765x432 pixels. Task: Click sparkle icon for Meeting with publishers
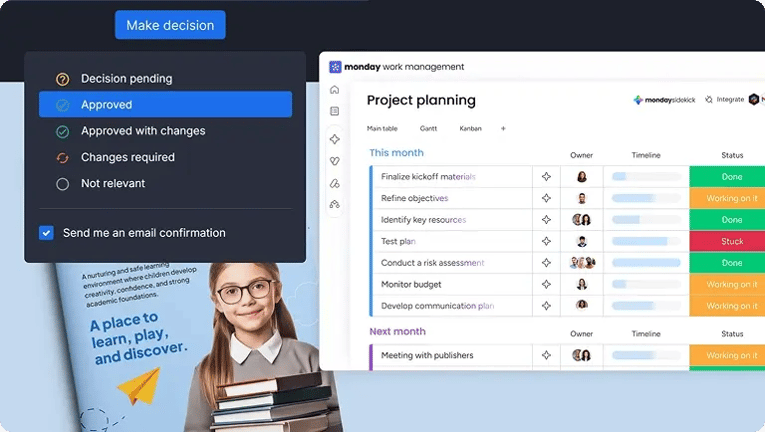[x=546, y=355]
